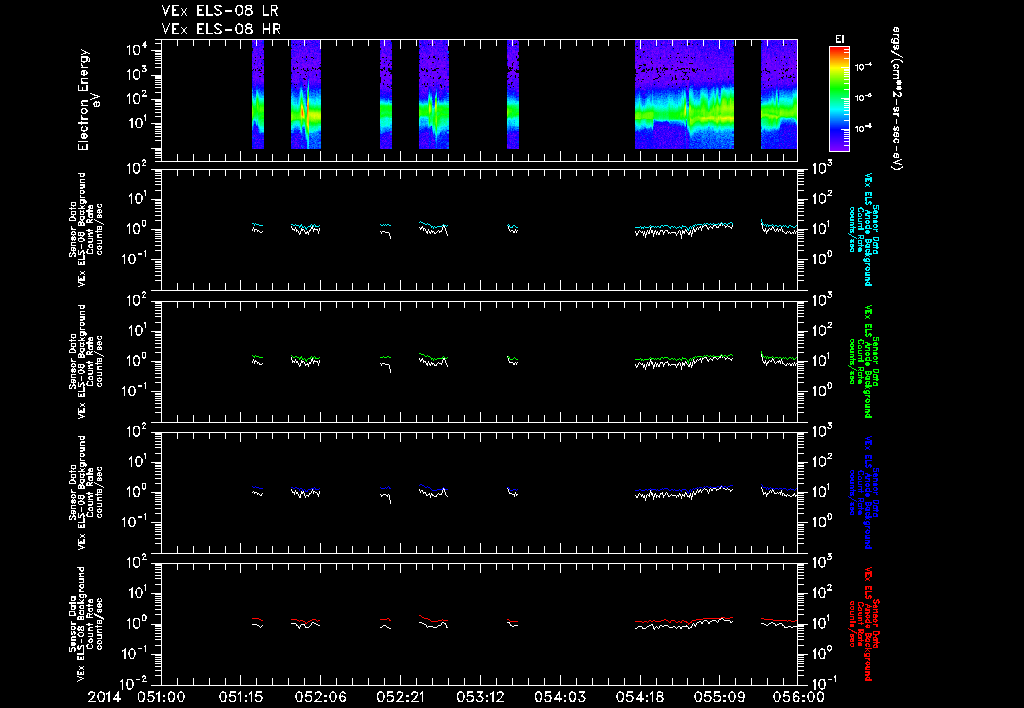Click the narrow spectrogram strip near 053:12
Image resolution: width=1024 pixels, height=708 pixels.
(513, 94)
